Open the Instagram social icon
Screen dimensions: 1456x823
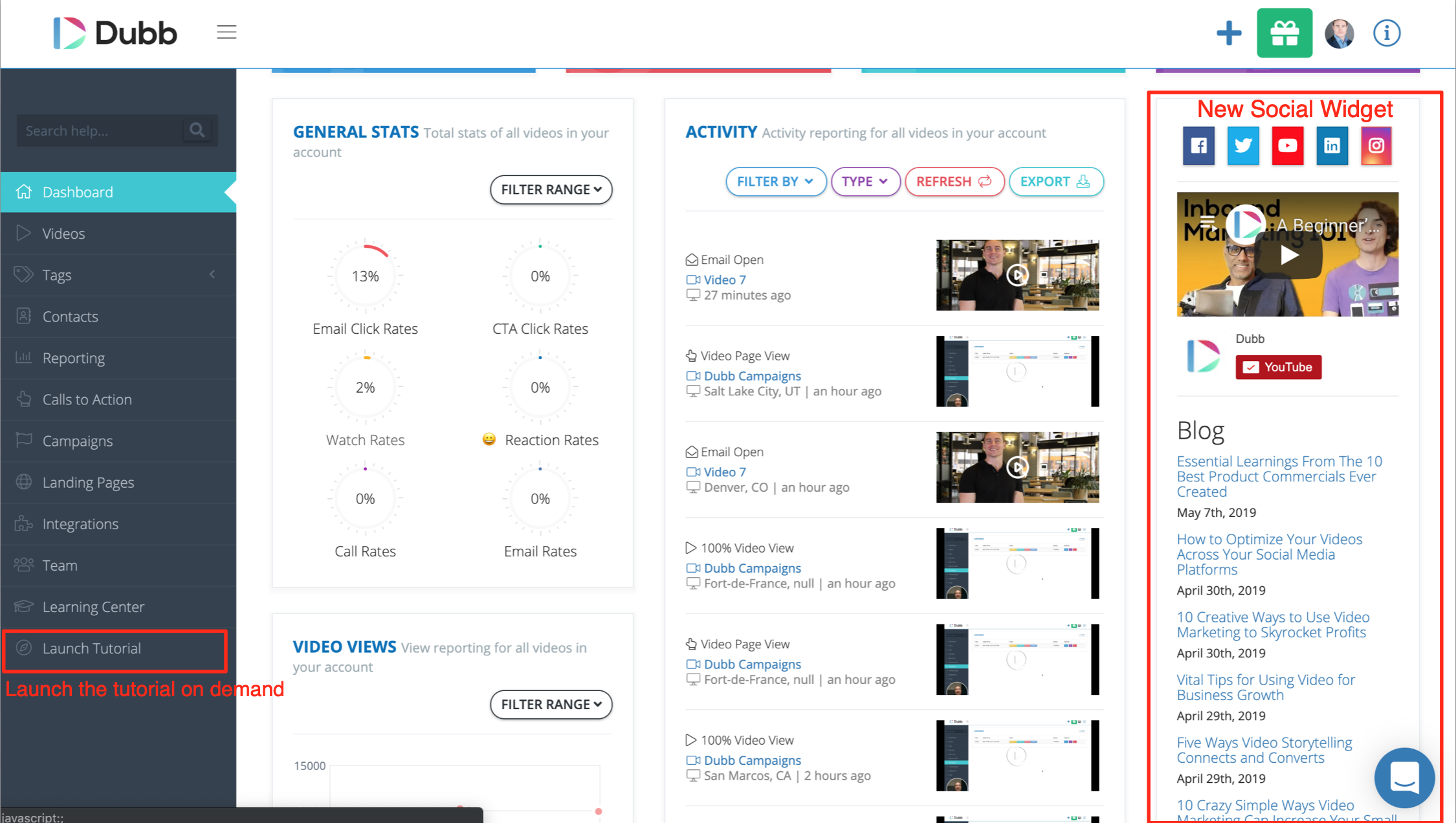[1376, 146]
